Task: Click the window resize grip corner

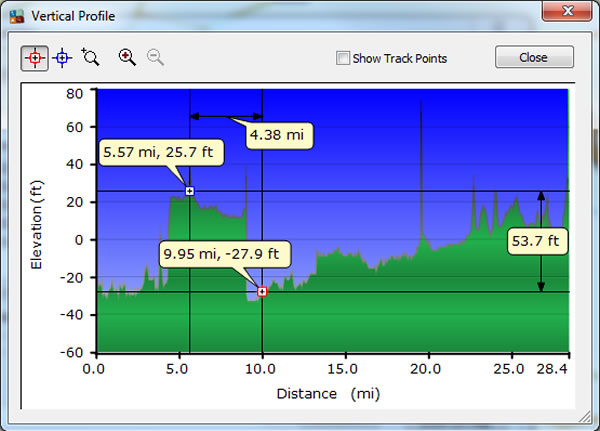Action: click(x=585, y=417)
